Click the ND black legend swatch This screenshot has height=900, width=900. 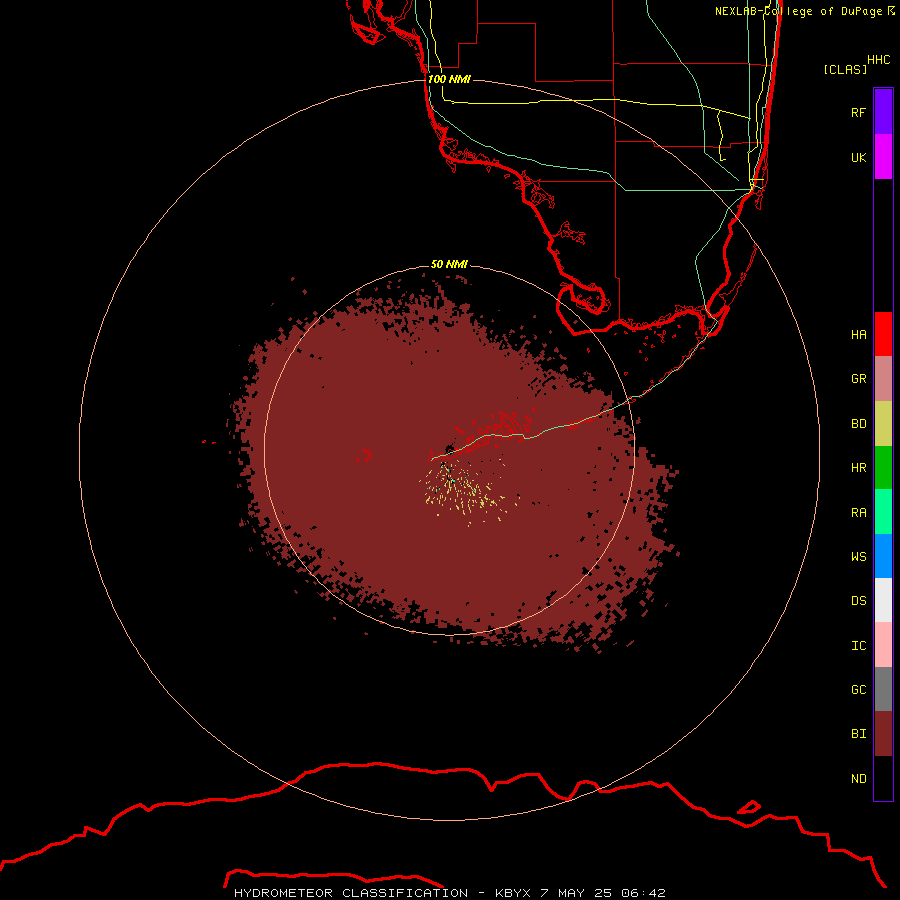pyautogui.click(x=883, y=778)
